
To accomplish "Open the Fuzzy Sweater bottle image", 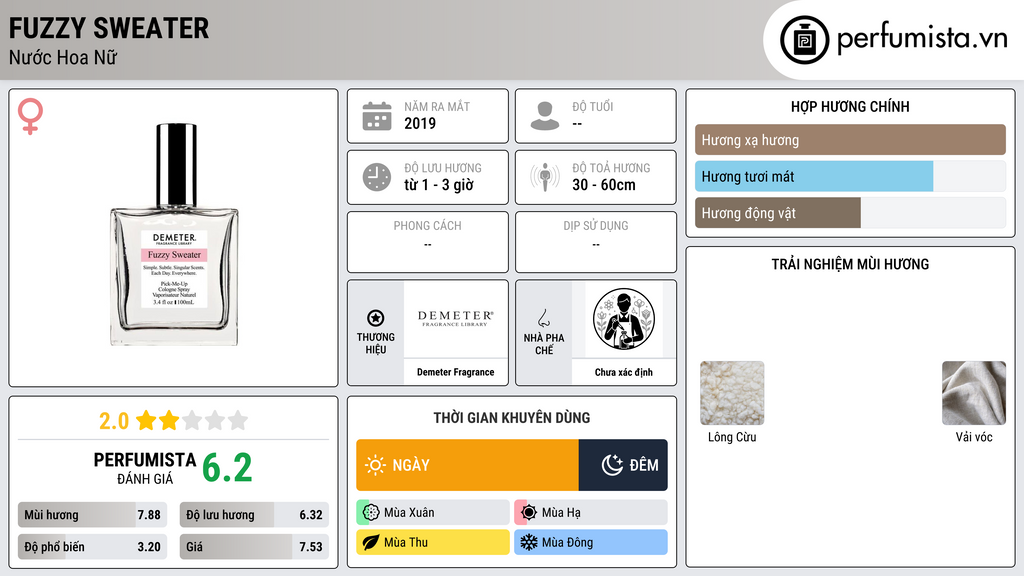I will [174, 235].
